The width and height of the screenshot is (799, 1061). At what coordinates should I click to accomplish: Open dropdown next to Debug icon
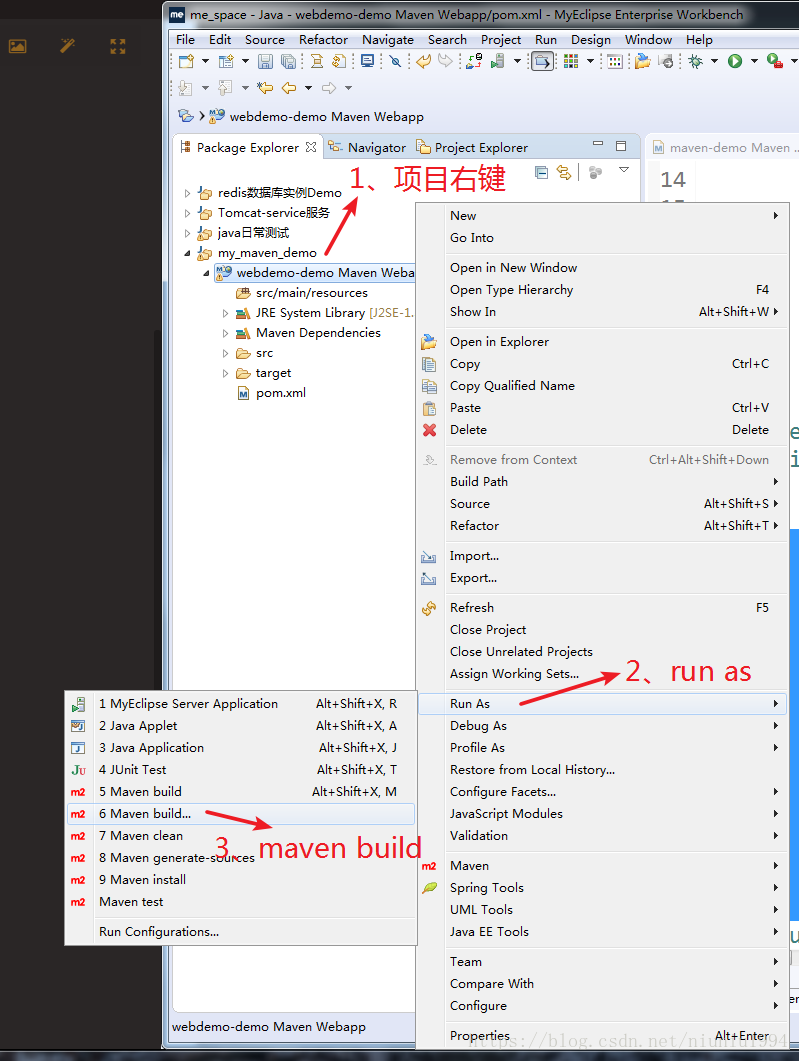point(714,62)
